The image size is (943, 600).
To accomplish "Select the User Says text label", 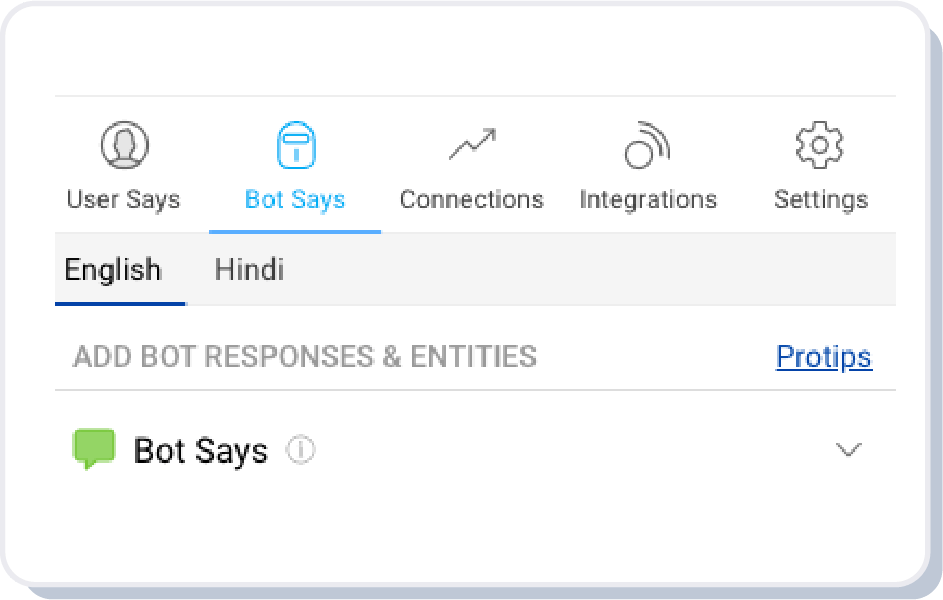I will [x=123, y=199].
